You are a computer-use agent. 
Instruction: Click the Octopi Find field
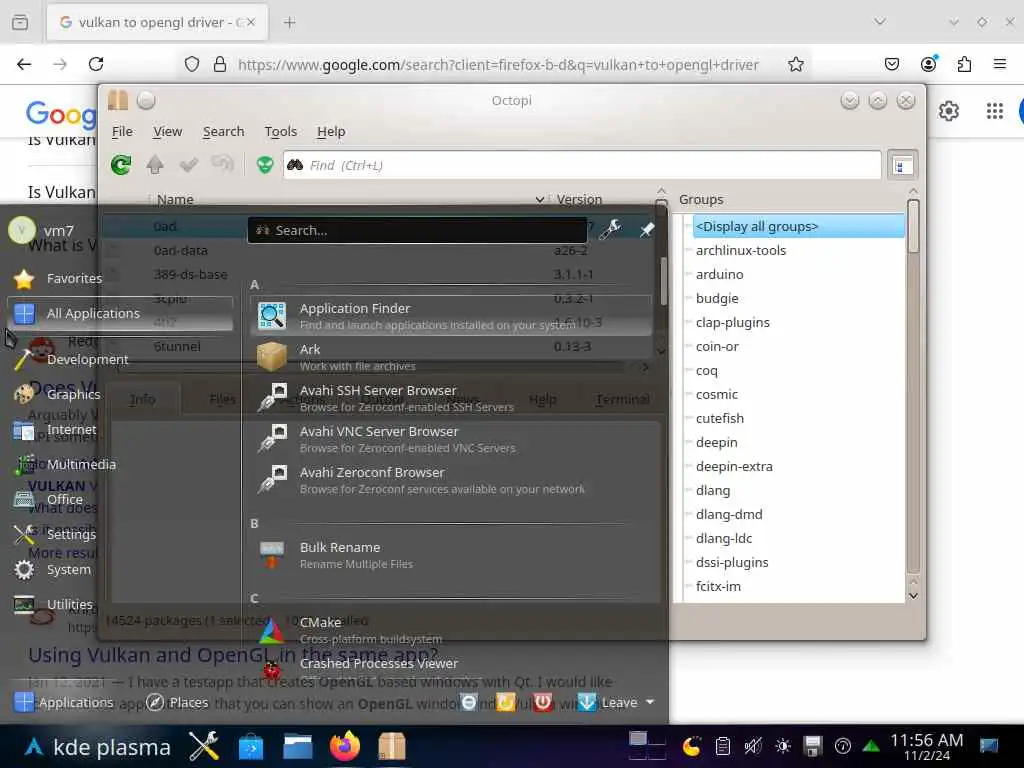click(x=582, y=165)
